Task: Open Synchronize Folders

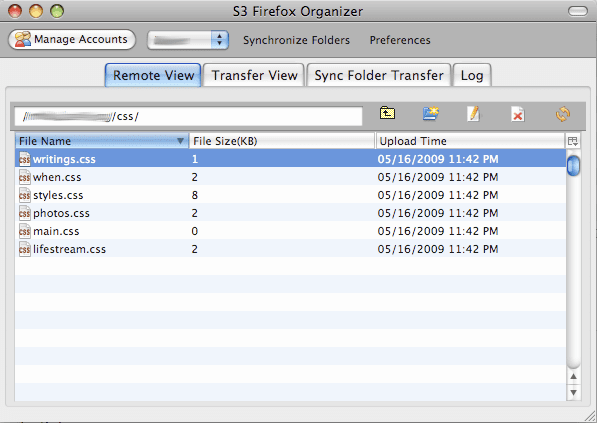Action: (x=296, y=40)
